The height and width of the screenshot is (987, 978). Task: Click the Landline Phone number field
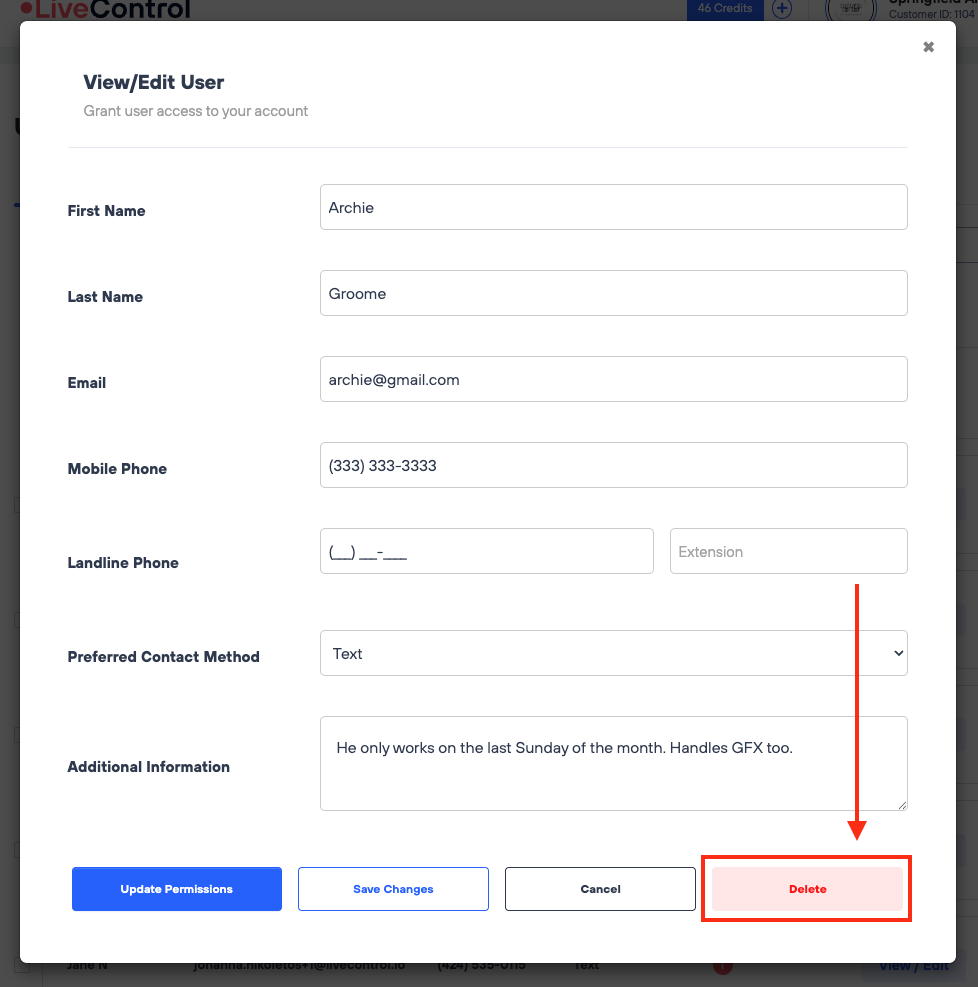pos(486,551)
